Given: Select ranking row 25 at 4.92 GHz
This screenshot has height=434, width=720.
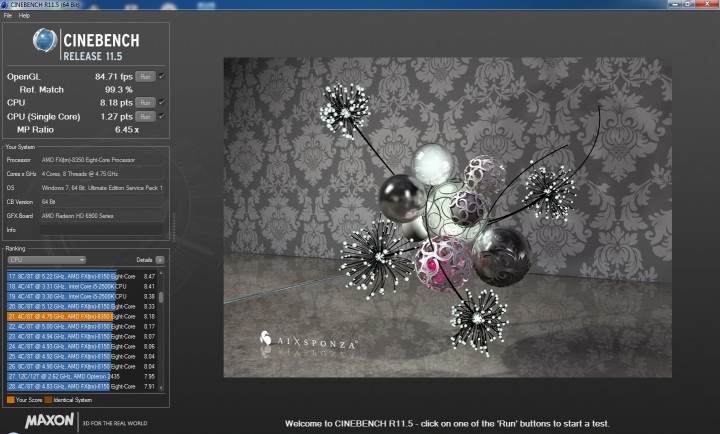Looking at the screenshot, I should [x=82, y=357].
